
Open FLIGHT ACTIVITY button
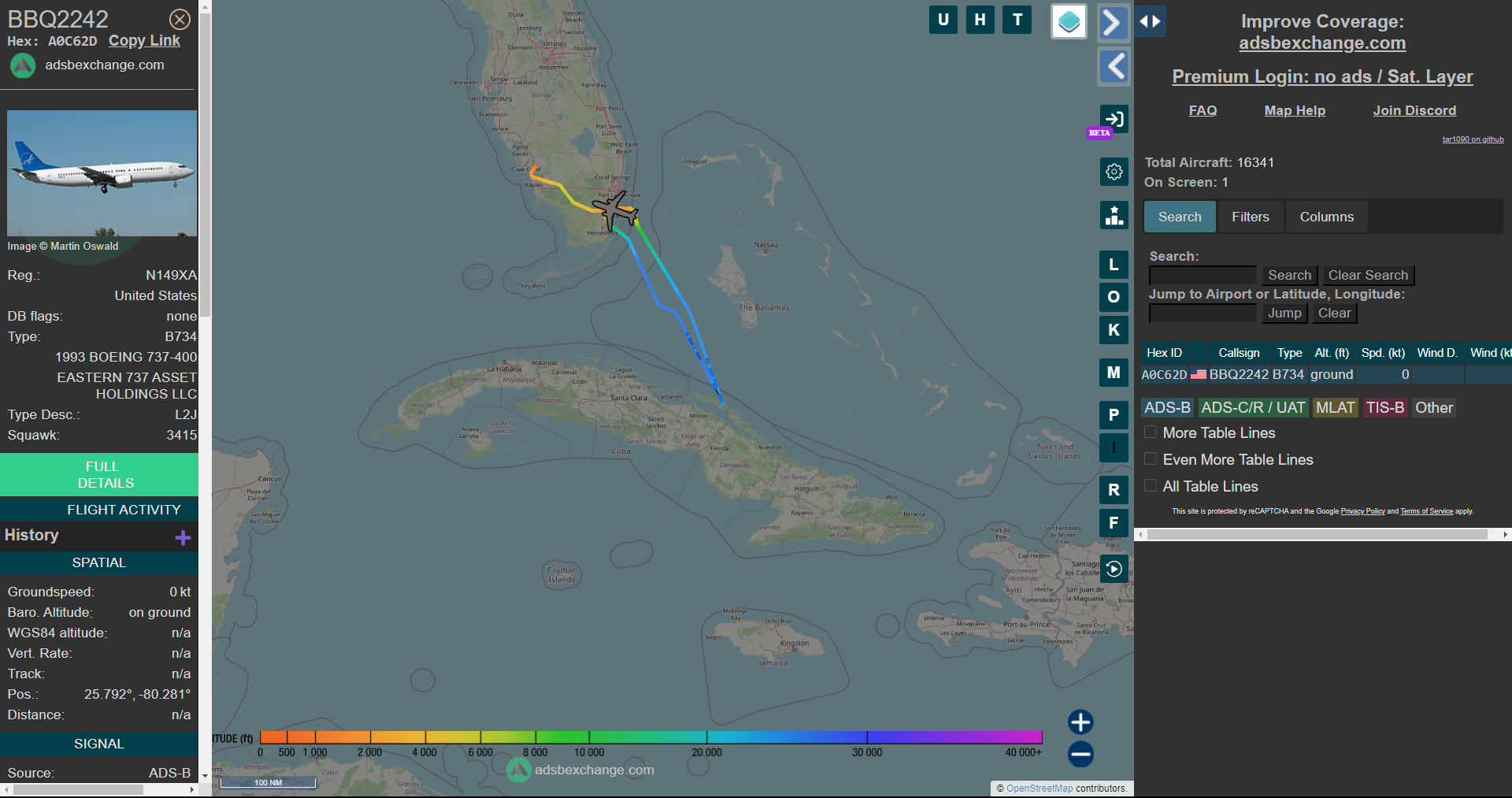point(99,510)
